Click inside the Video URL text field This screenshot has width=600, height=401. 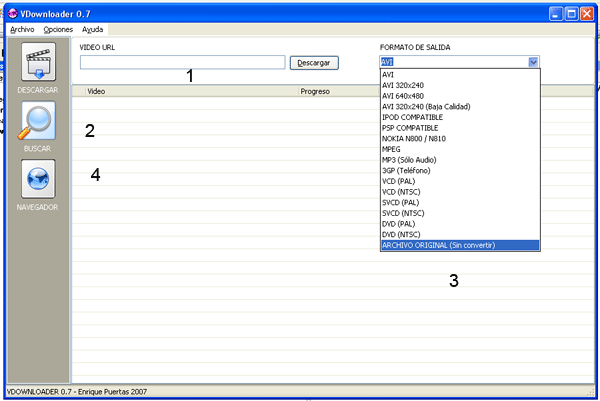182,63
